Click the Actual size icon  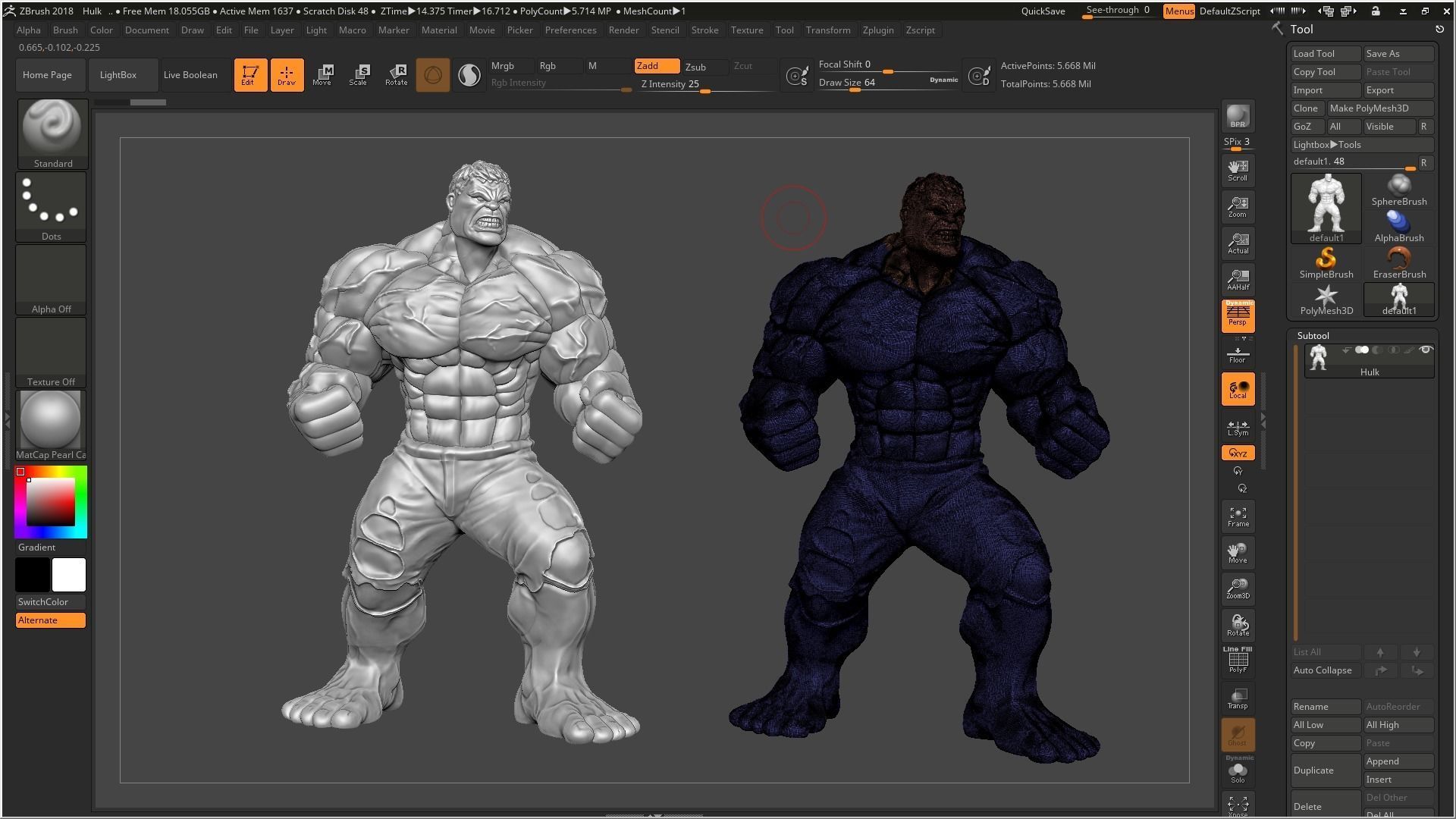(1238, 243)
